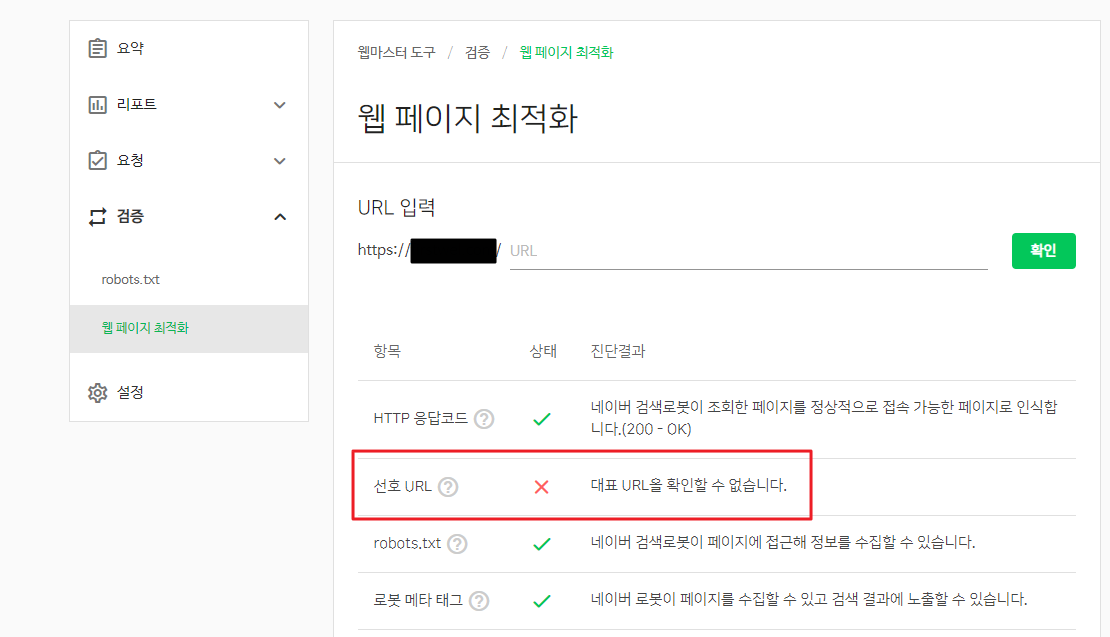Click the report chart icon

tap(97, 104)
